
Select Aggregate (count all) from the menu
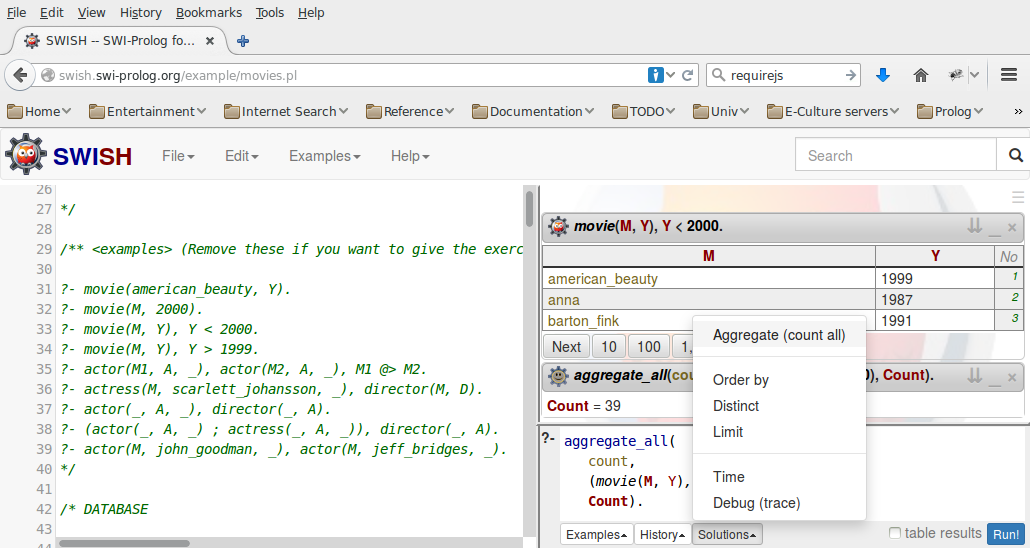[778, 335]
